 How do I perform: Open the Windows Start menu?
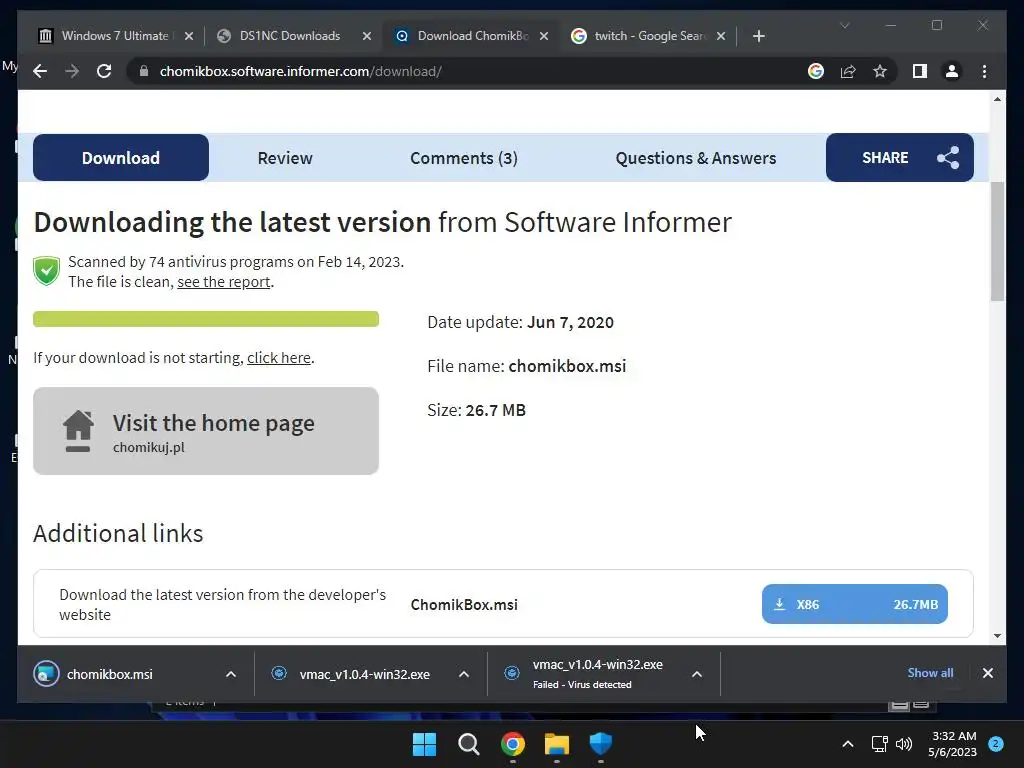pos(424,744)
